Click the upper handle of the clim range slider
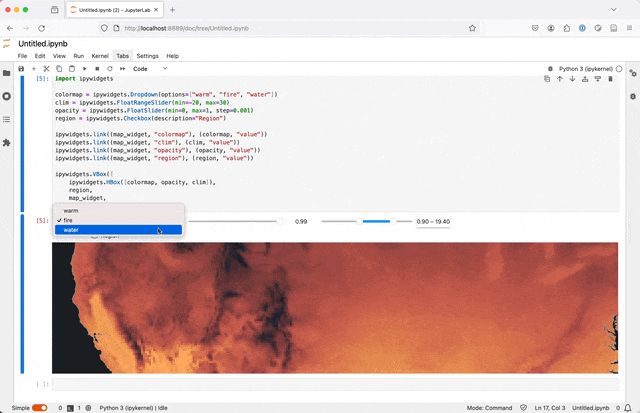The height and width of the screenshot is (413, 640). tap(393, 222)
